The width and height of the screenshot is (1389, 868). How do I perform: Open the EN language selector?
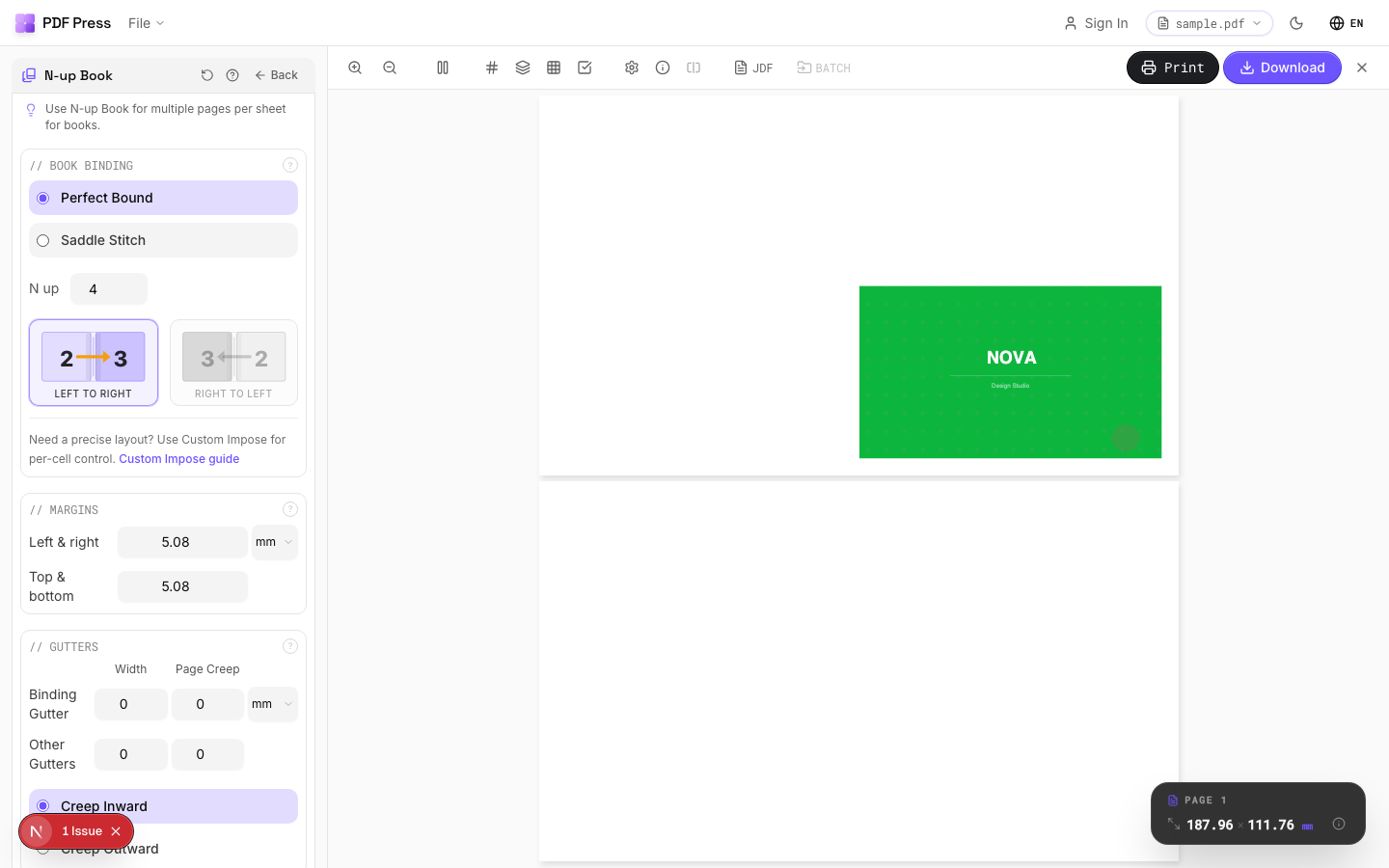pos(1347,23)
